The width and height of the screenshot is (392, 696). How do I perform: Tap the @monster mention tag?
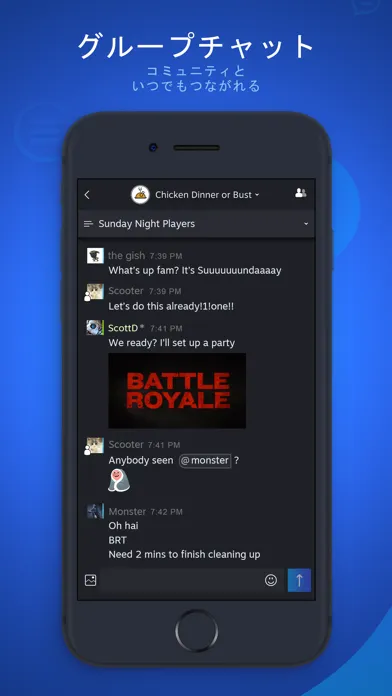[205, 461]
